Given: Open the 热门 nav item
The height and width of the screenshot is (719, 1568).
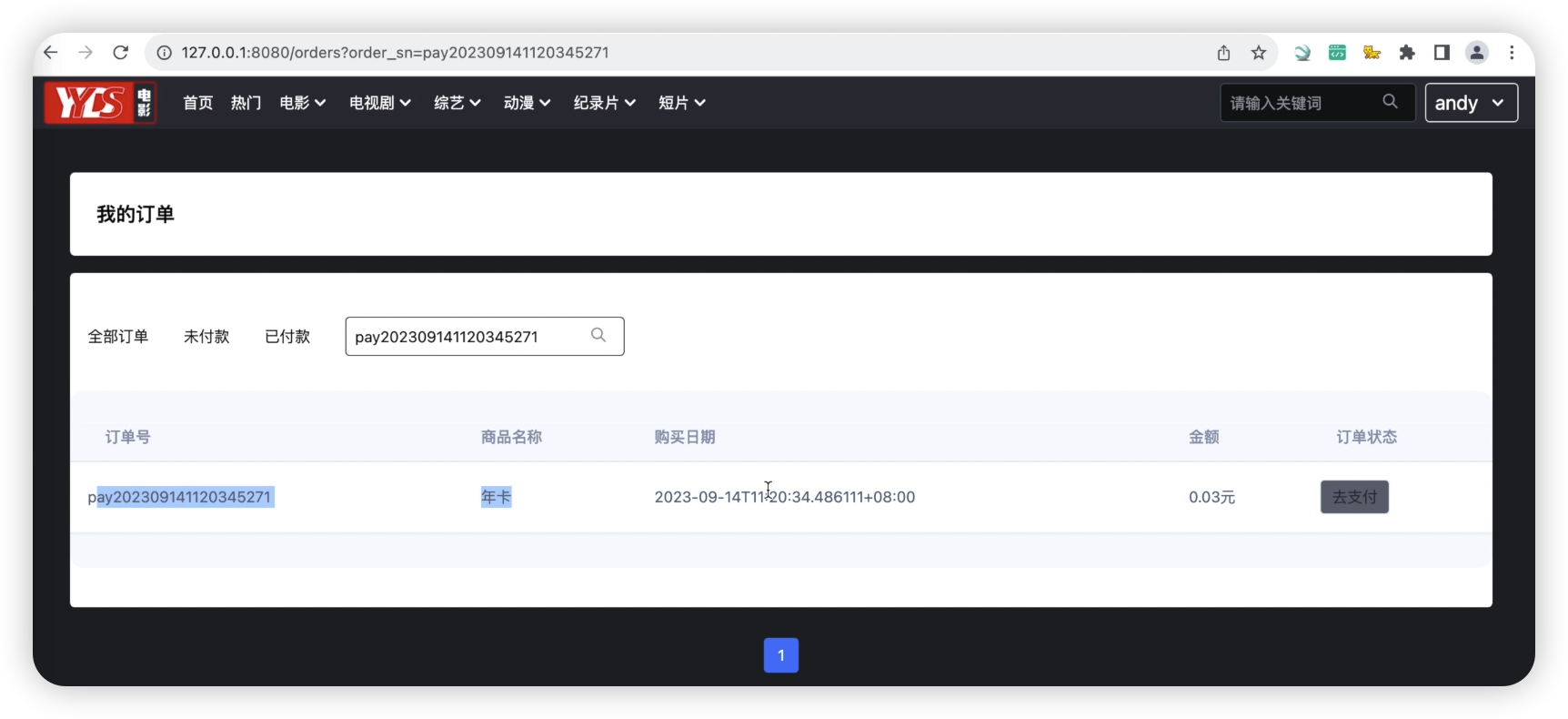Looking at the screenshot, I should point(246,103).
